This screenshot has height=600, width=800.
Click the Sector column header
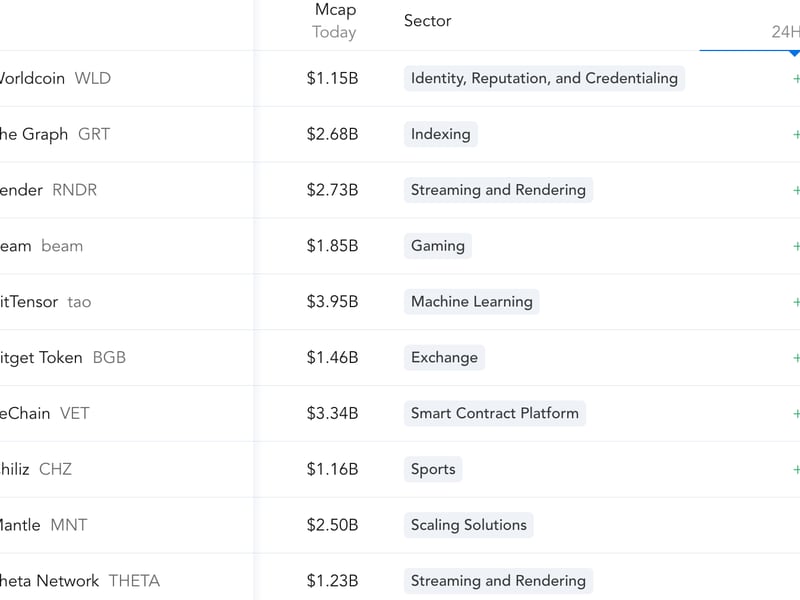[427, 21]
